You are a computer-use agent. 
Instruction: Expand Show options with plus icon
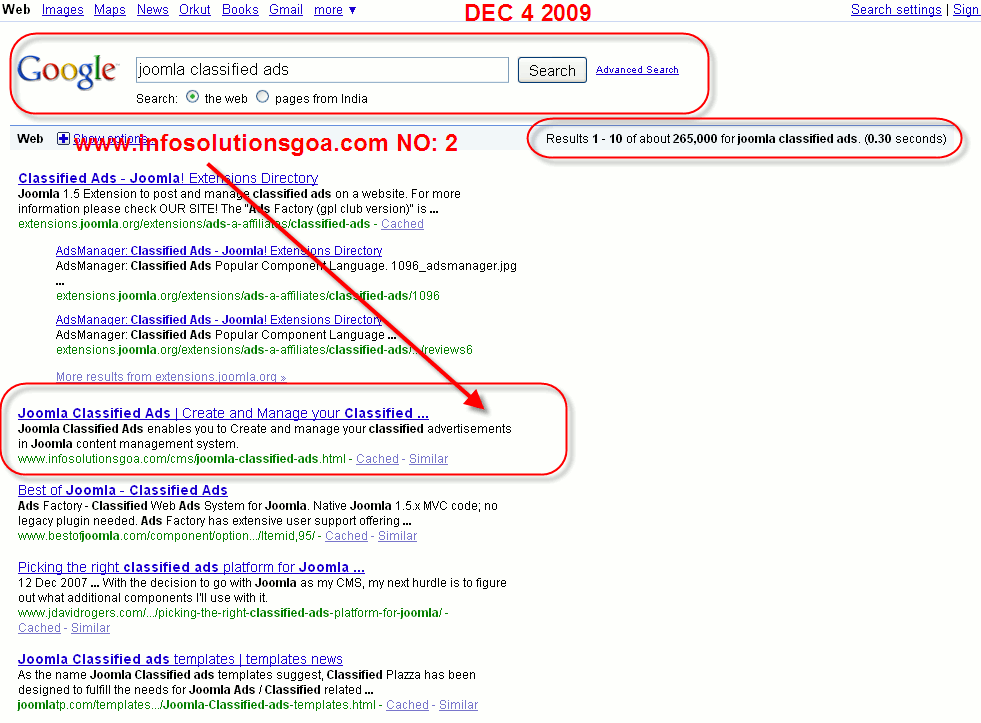point(64,139)
